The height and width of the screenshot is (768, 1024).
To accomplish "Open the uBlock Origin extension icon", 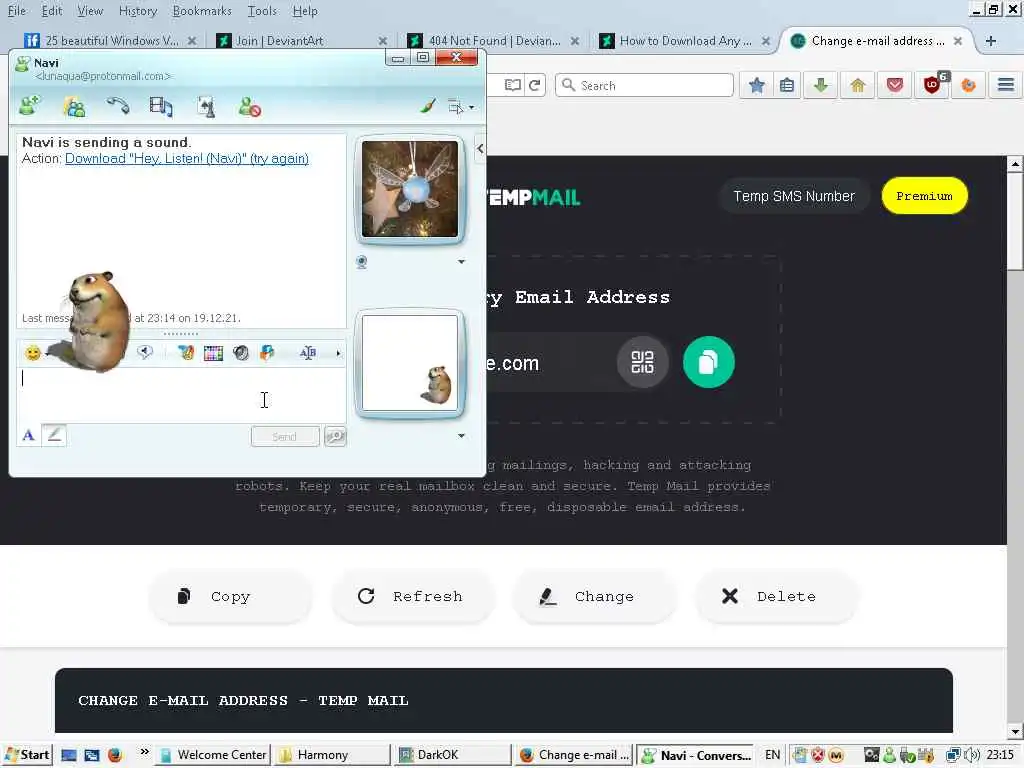I will click(x=933, y=84).
